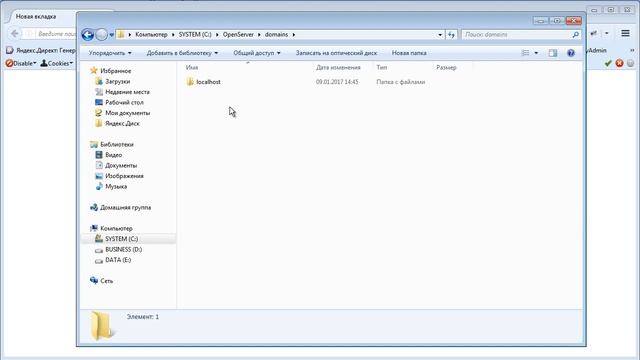This screenshot has width=640, height=360.
Task: Open the Упорядочить menu
Action: point(110,53)
